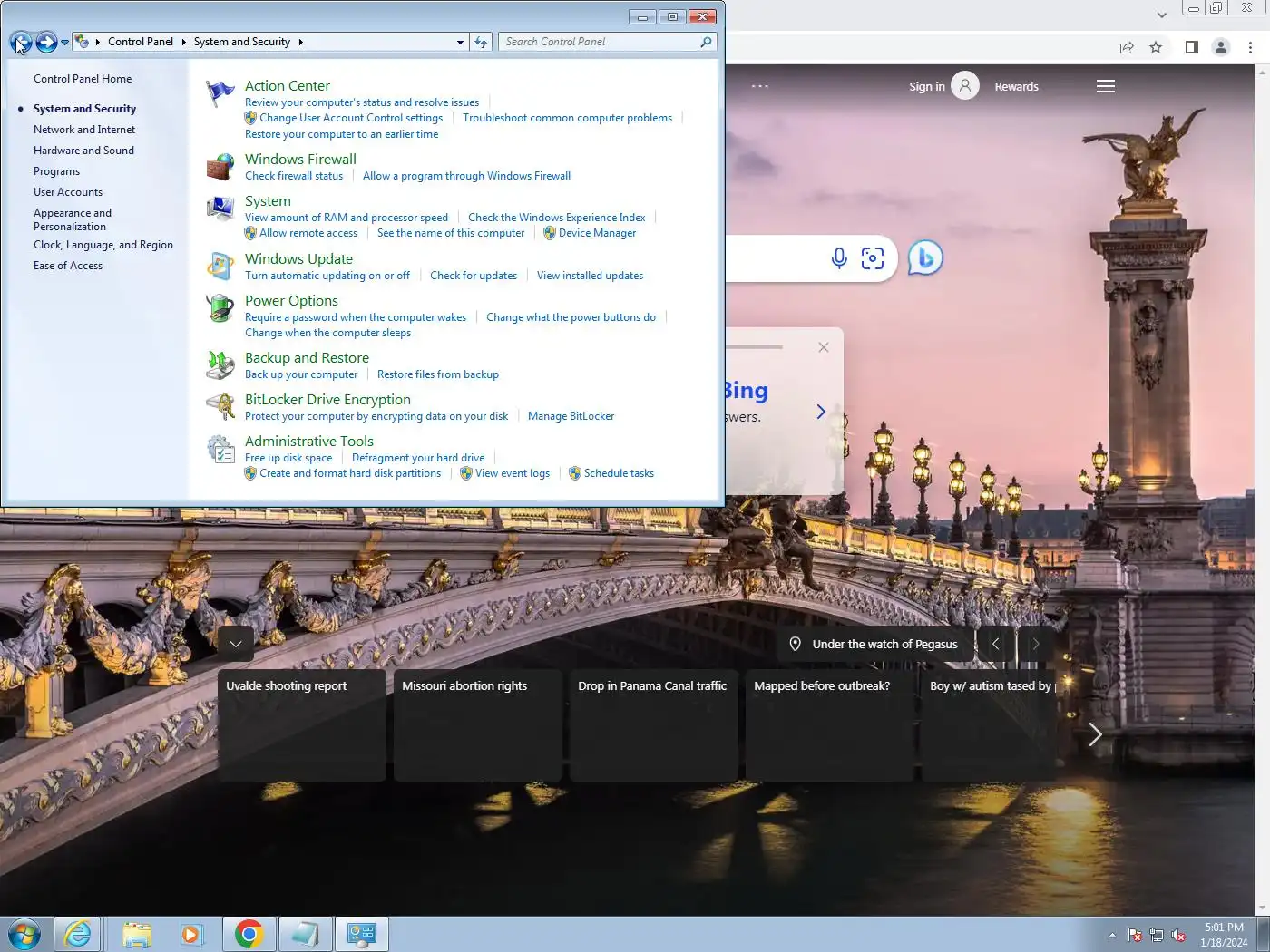Open View event logs link
Image resolution: width=1270 pixels, height=952 pixels.
coord(513,473)
